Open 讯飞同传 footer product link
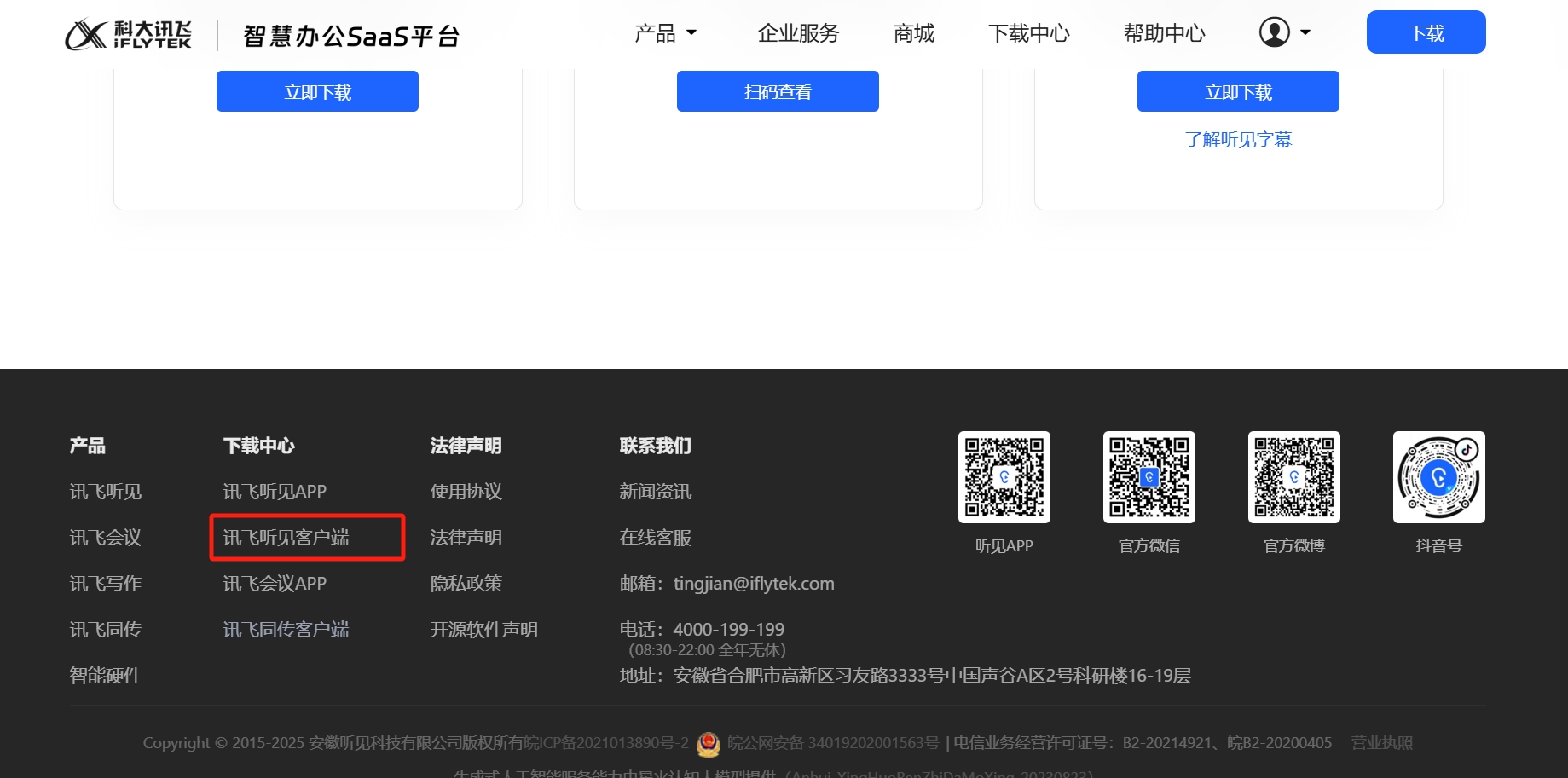This screenshot has width=1568, height=778. (x=106, y=630)
